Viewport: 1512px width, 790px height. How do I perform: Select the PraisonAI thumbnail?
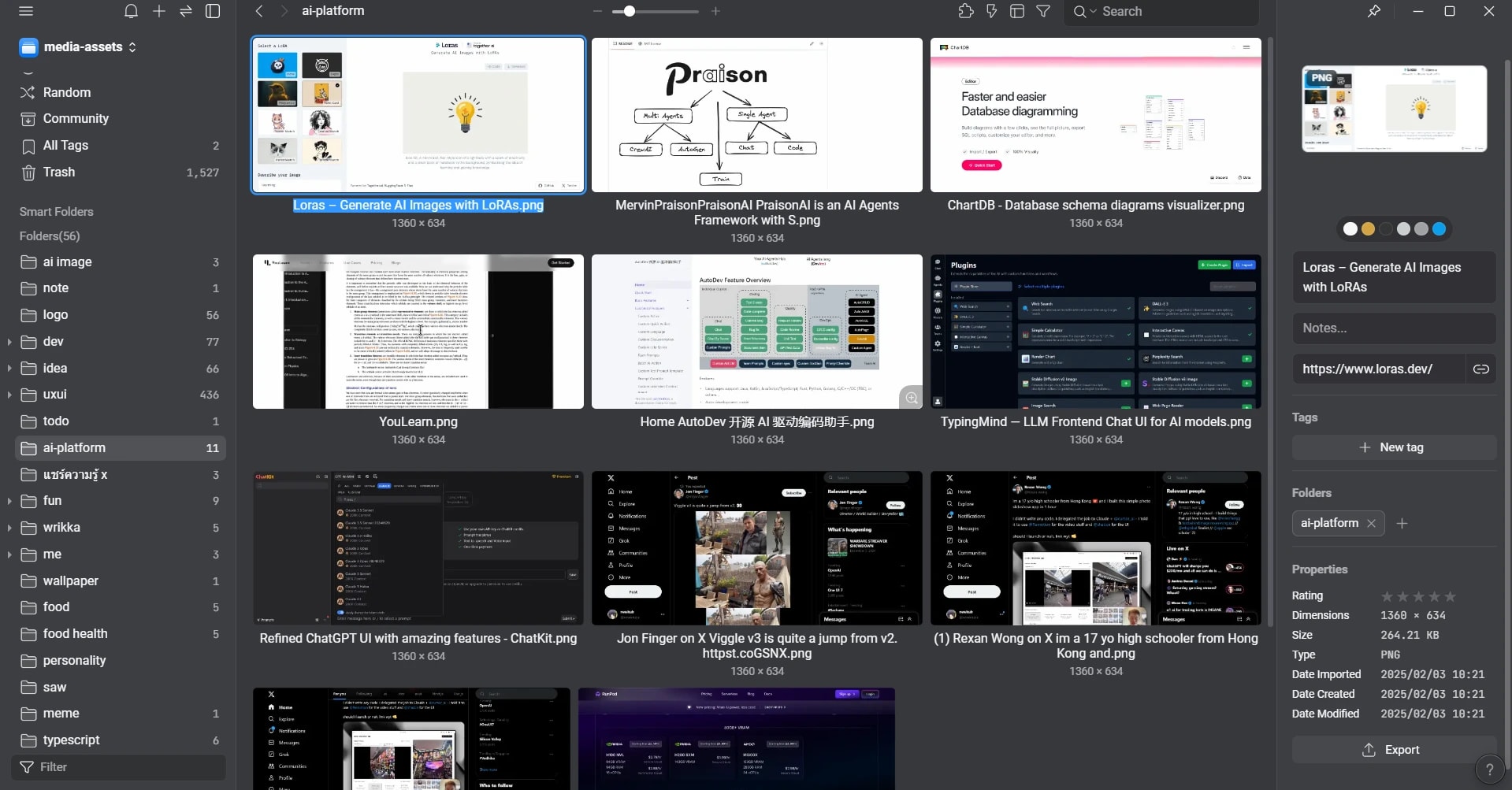(x=756, y=115)
